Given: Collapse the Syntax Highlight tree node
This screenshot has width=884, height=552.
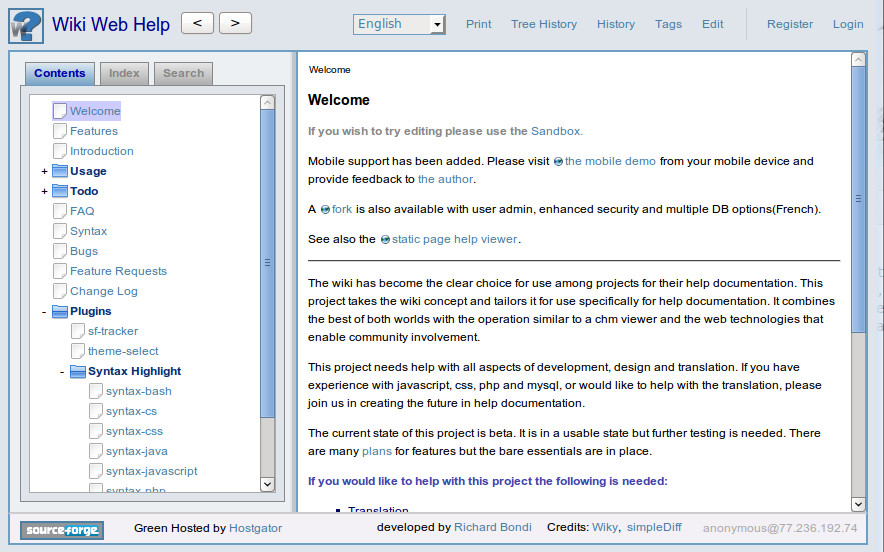Looking at the screenshot, I should coord(62,372).
